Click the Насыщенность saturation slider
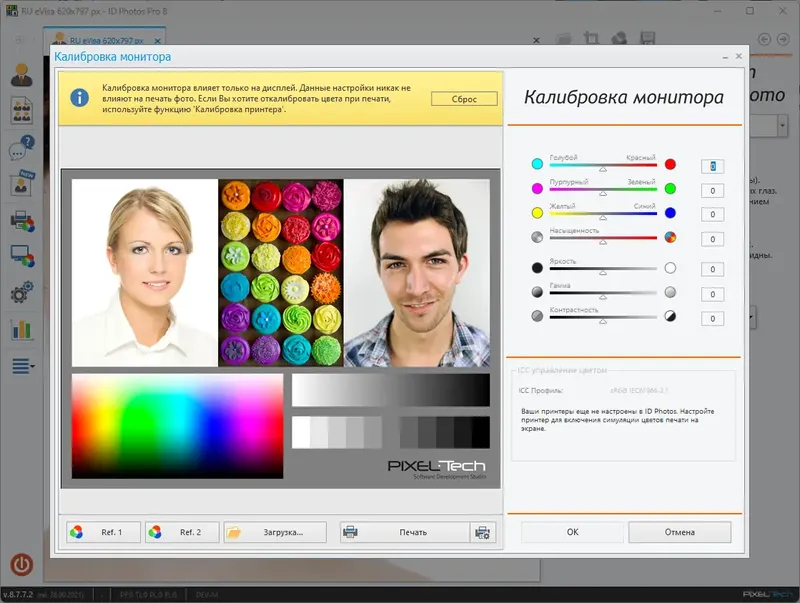Screen dimensions: 800x603 pos(603,239)
